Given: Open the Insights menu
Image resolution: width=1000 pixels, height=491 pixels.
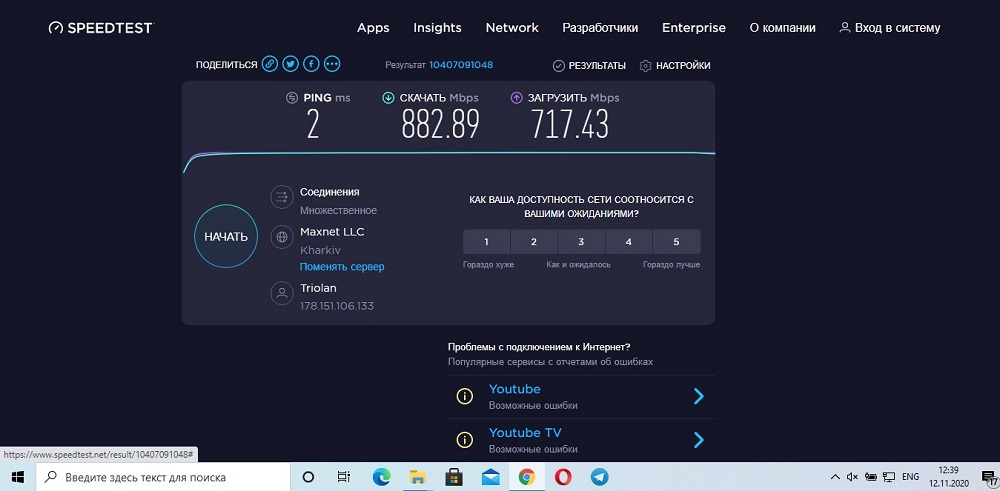Looking at the screenshot, I should pyautogui.click(x=438, y=28).
